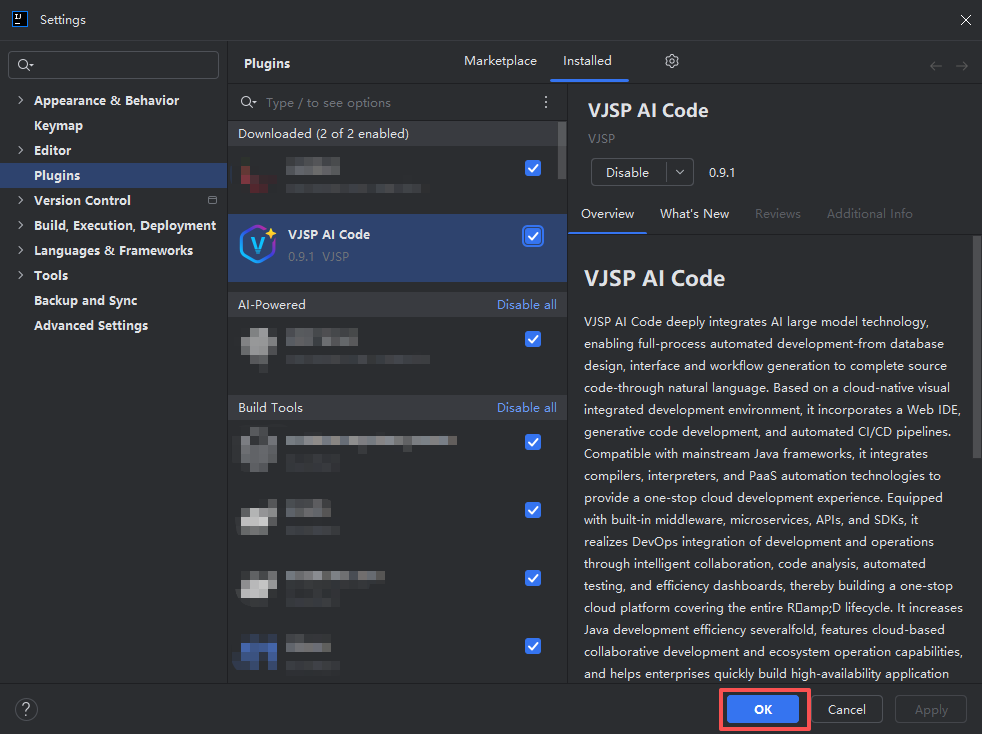Screen dimensions: 982x734
Task: Click the VJSP AI Code plugin logo
Action: [x=258, y=244]
